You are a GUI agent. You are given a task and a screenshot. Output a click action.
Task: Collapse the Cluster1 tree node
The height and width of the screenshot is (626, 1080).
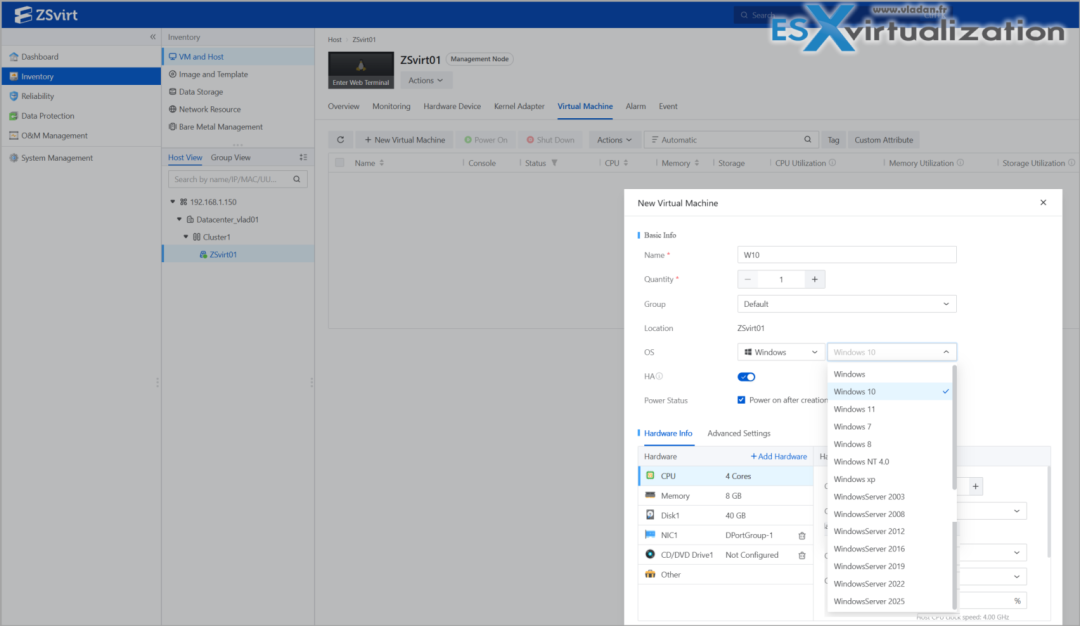(x=186, y=237)
